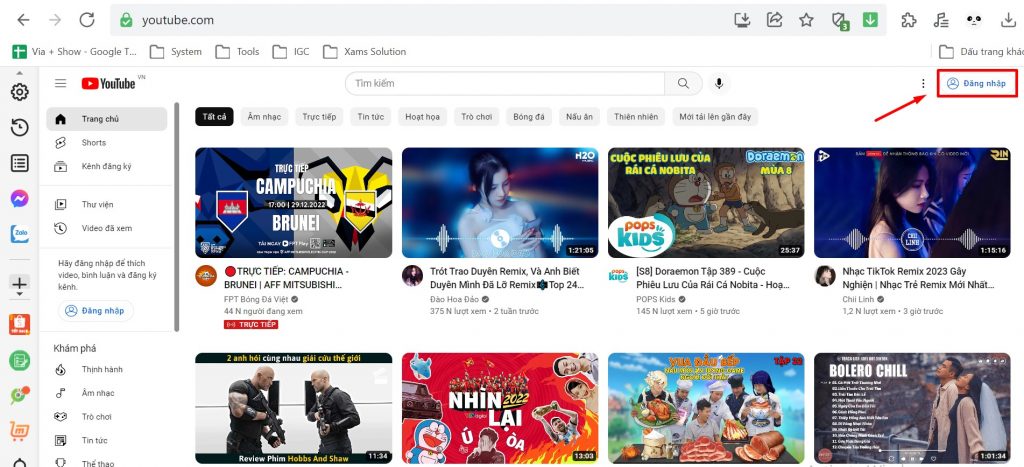Screen dimensions: 1024x467
Task: Select the Nấu ăn filter chip
Action: tap(579, 116)
